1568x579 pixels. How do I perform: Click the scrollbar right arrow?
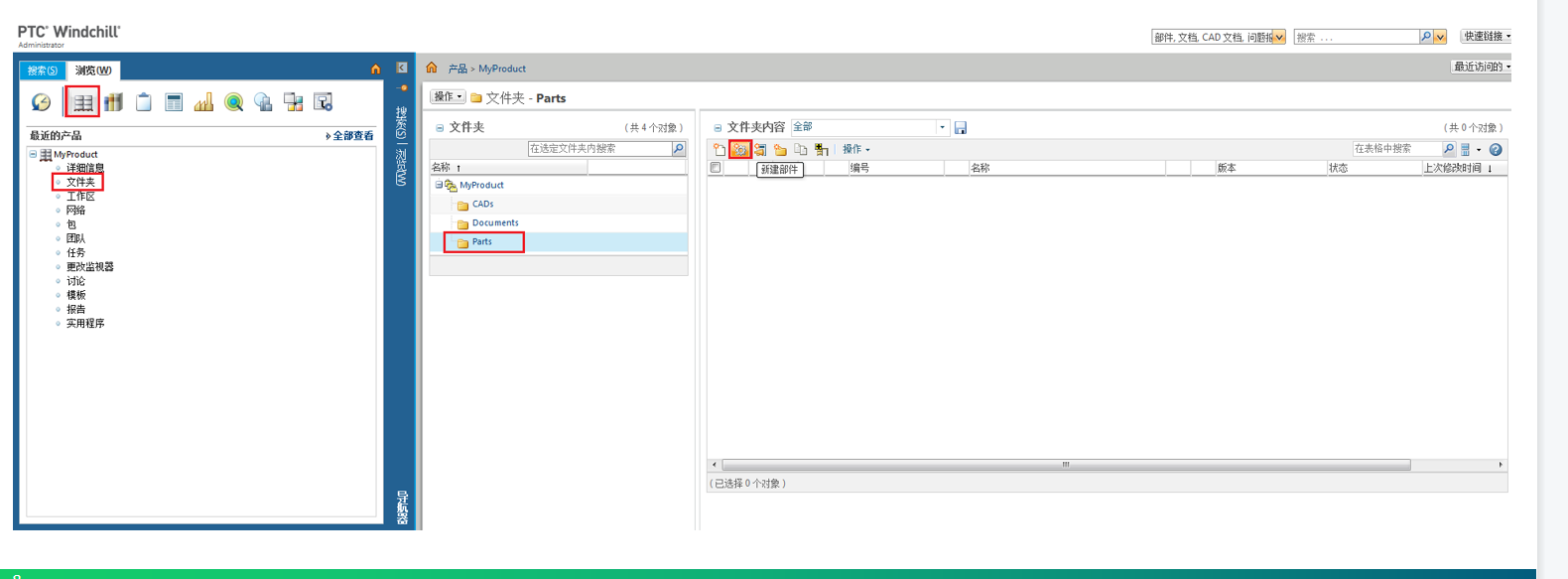(1501, 464)
